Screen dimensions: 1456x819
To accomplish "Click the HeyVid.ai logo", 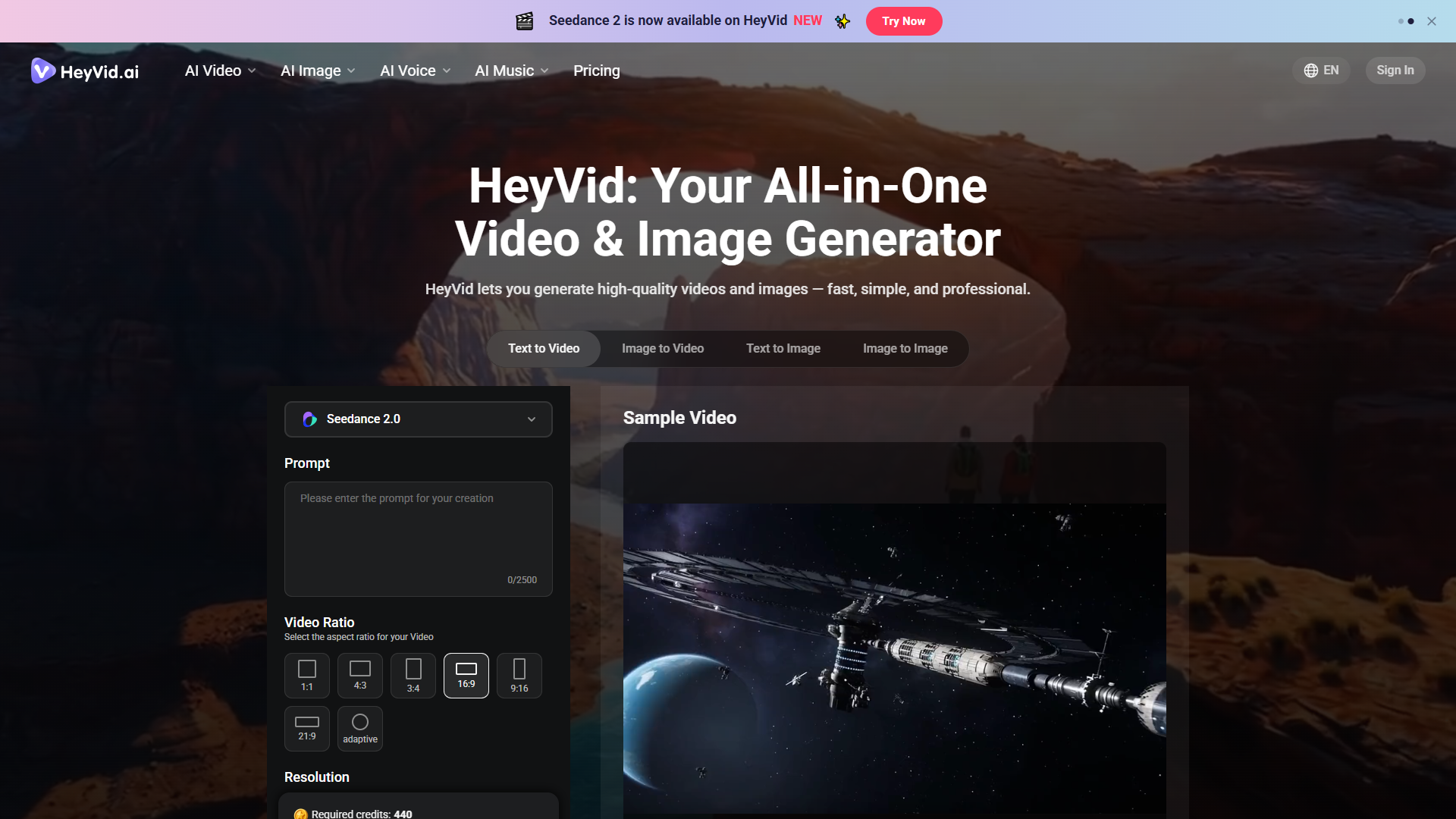I will [85, 71].
